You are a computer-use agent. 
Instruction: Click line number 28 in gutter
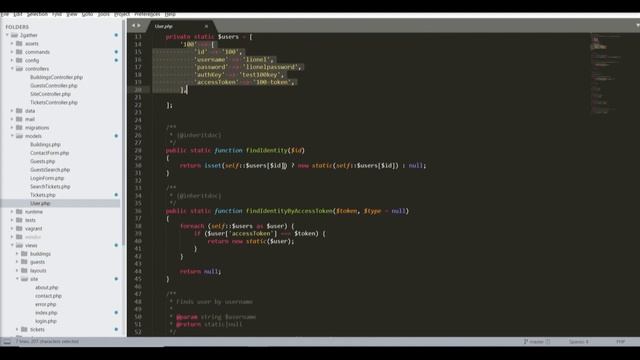pyautogui.click(x=138, y=150)
